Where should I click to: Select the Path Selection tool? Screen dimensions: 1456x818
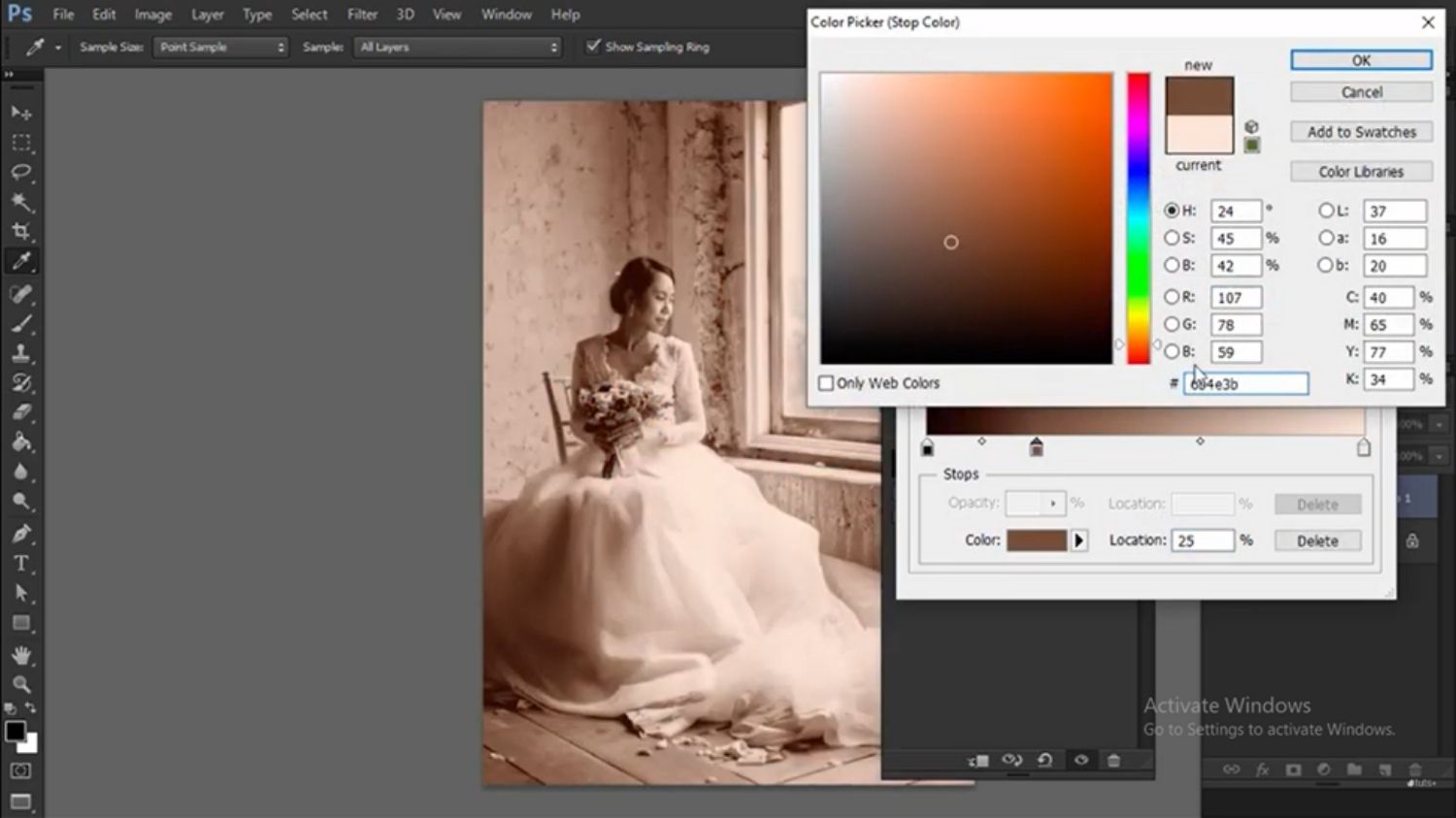[x=21, y=593]
